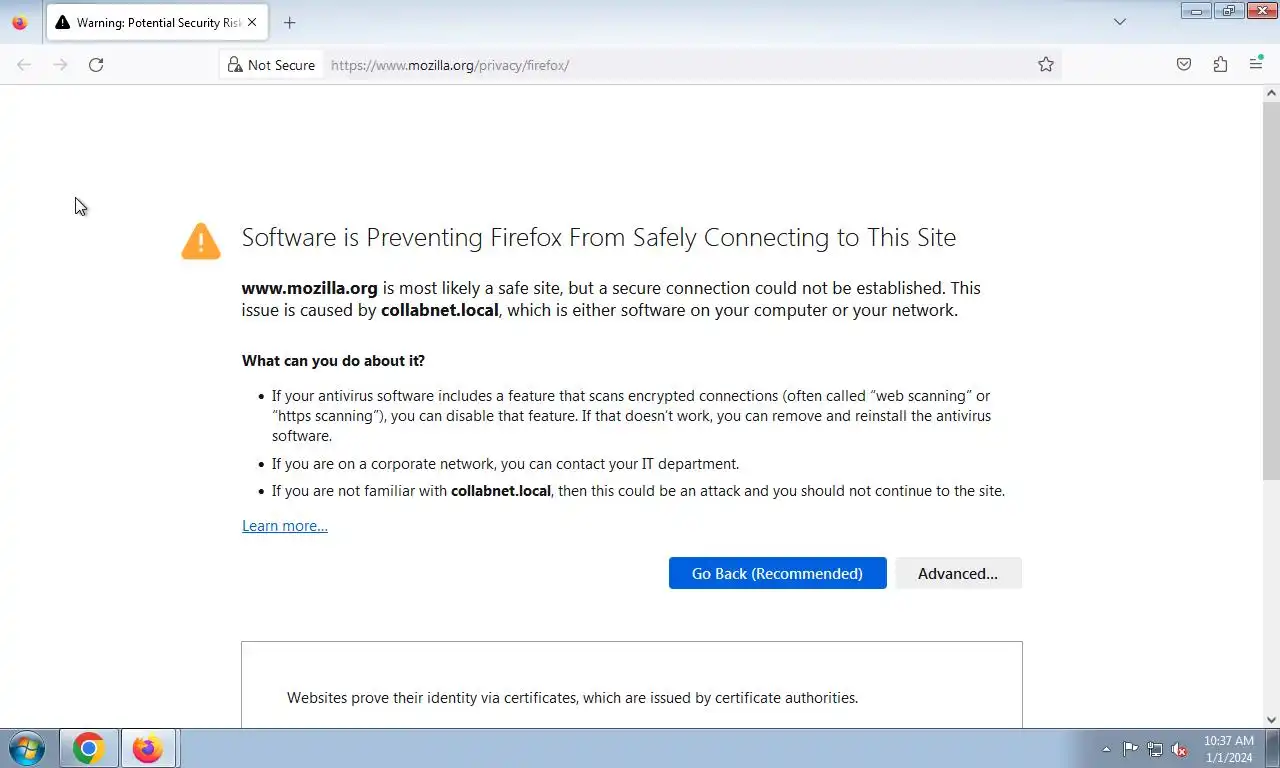The width and height of the screenshot is (1280, 768).
Task: Click the page scrollbar down arrow
Action: [x=1272, y=719]
